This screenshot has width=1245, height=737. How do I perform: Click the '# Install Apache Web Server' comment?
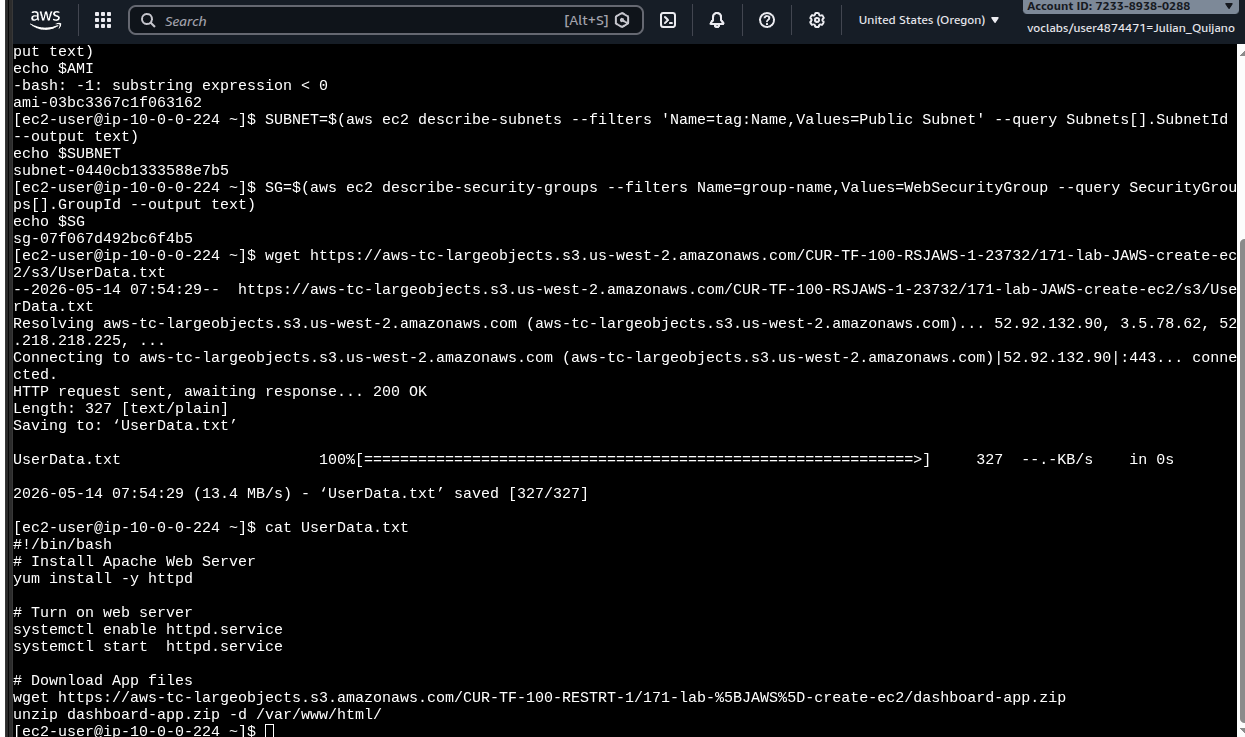(x=134, y=561)
